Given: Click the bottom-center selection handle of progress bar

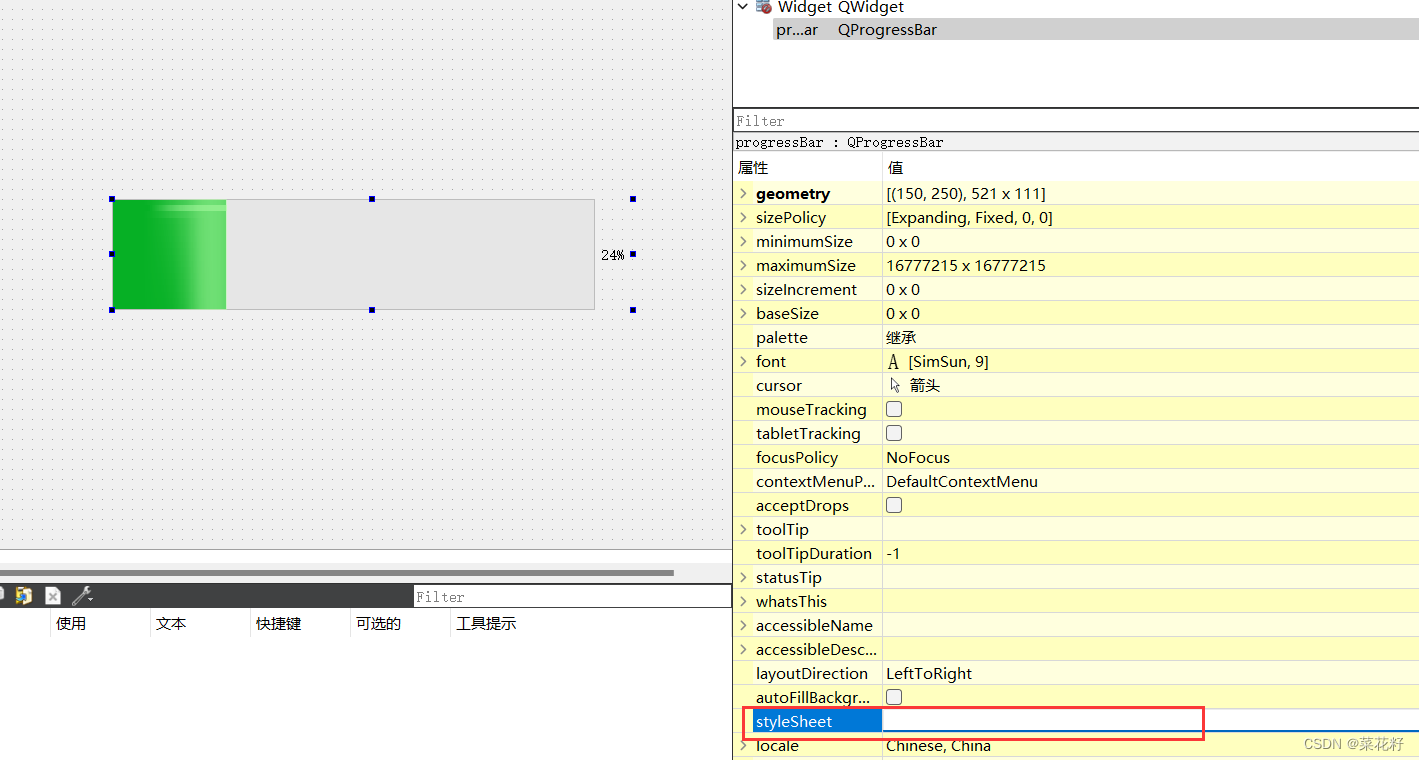Looking at the screenshot, I should point(372,310).
